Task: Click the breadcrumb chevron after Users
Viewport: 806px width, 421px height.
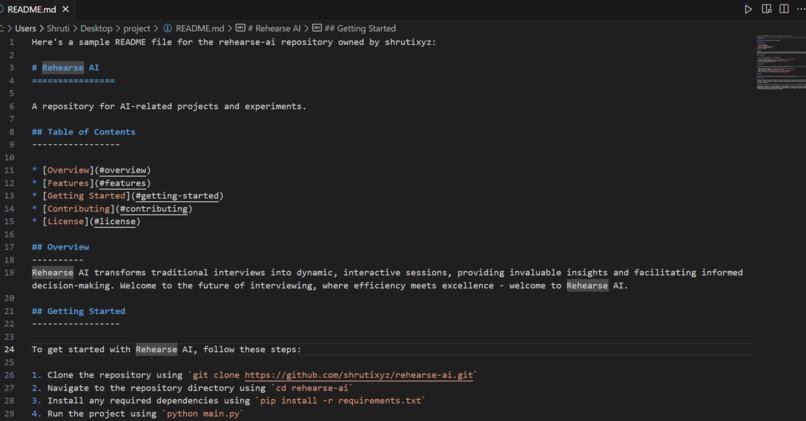Action: pyautogui.click(x=42, y=28)
